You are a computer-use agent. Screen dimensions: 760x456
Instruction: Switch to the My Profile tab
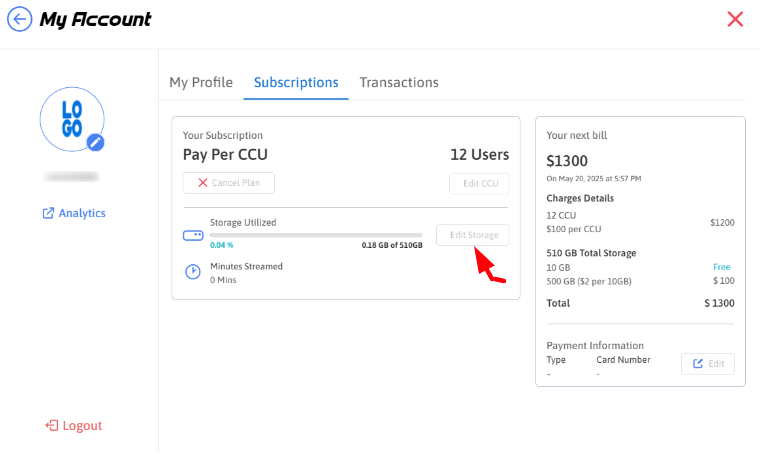coord(200,82)
